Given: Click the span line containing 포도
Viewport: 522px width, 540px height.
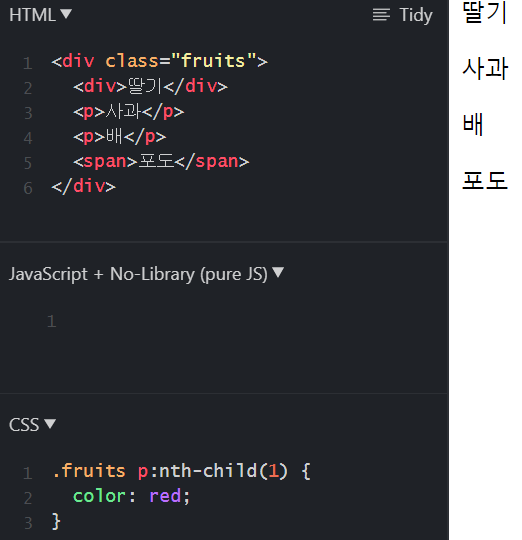Looking at the screenshot, I should pos(161,162).
